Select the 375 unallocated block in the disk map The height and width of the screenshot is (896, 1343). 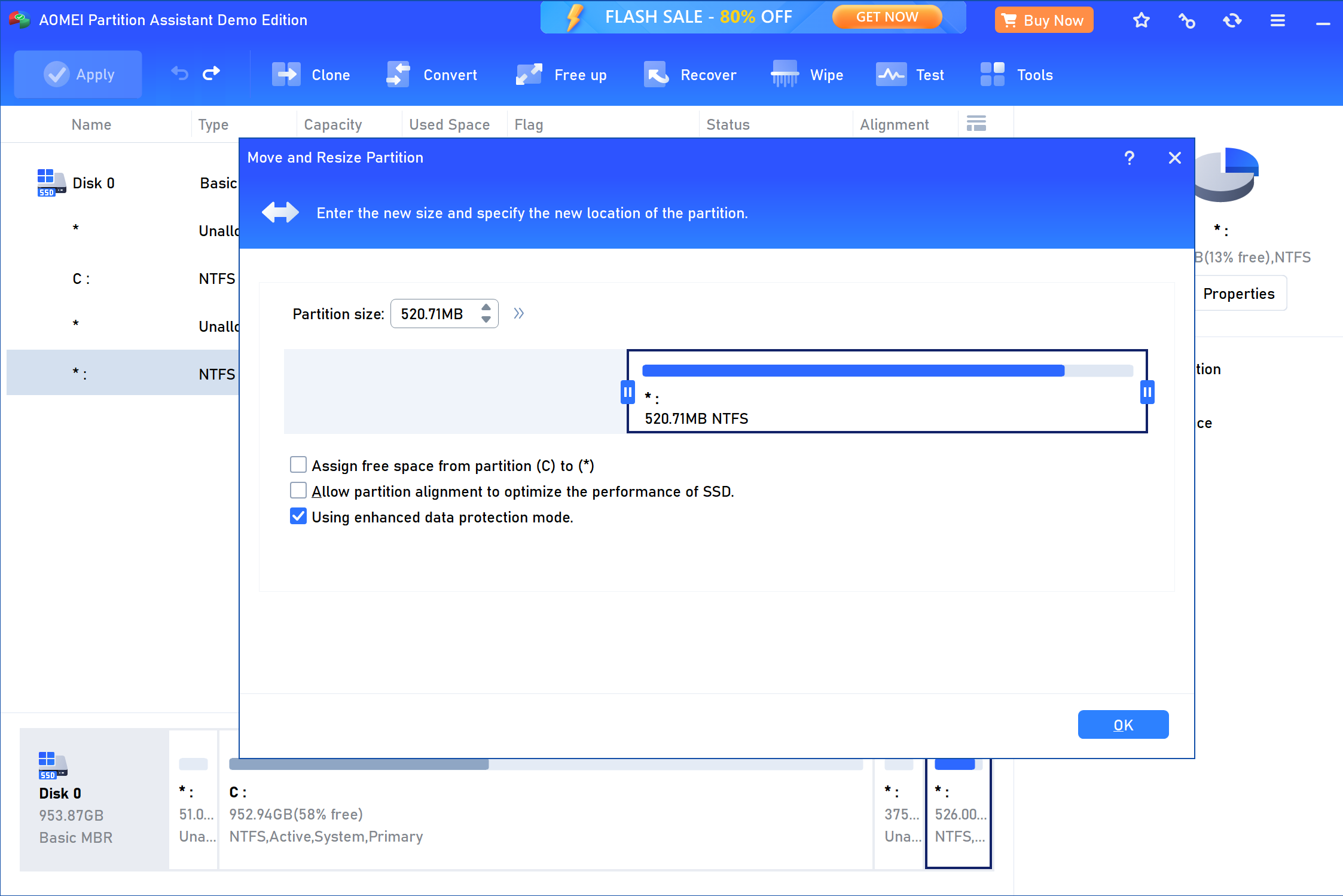click(899, 814)
